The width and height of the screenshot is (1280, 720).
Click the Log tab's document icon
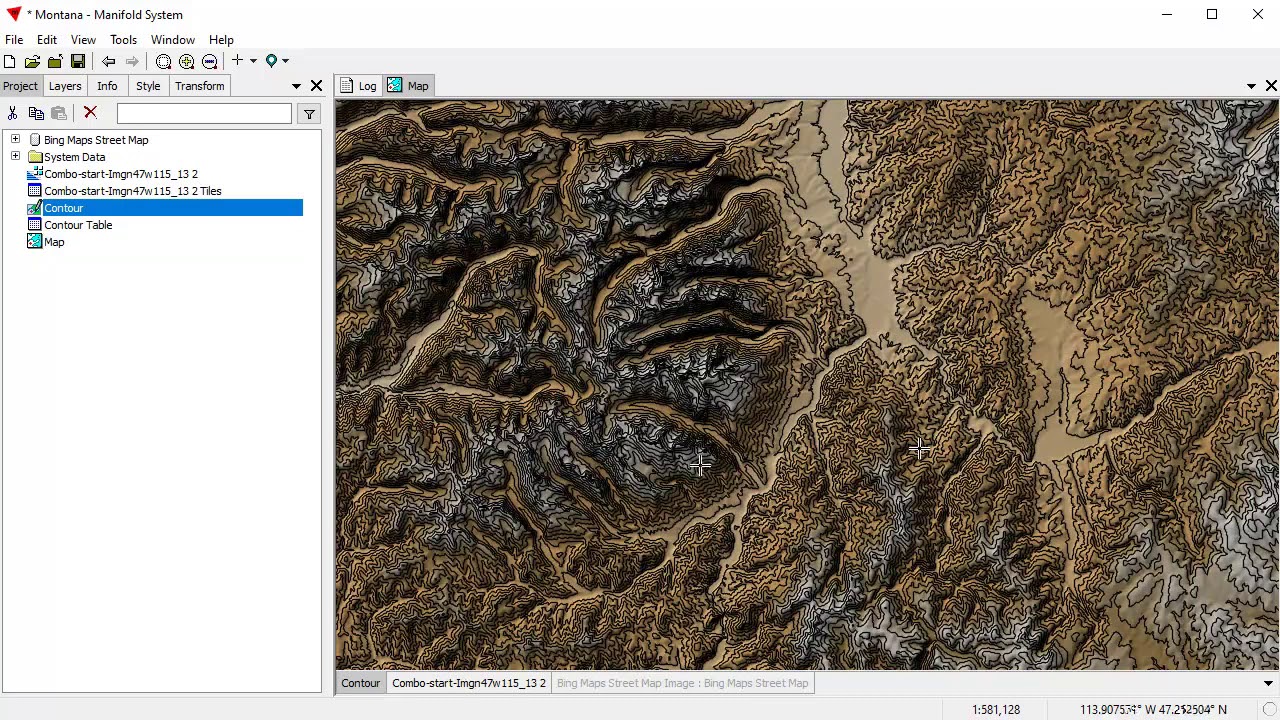347,86
